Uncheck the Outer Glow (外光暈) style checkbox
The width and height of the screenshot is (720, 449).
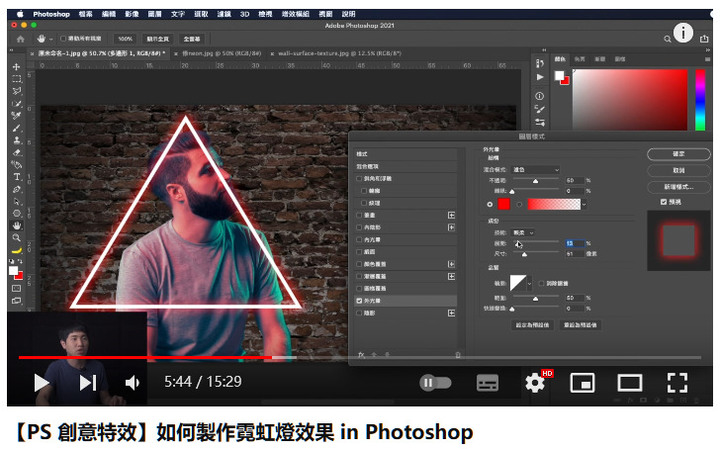point(359,301)
